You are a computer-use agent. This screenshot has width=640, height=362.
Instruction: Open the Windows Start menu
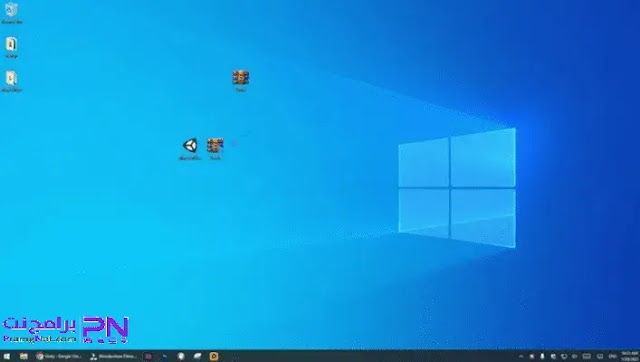pos(7,356)
